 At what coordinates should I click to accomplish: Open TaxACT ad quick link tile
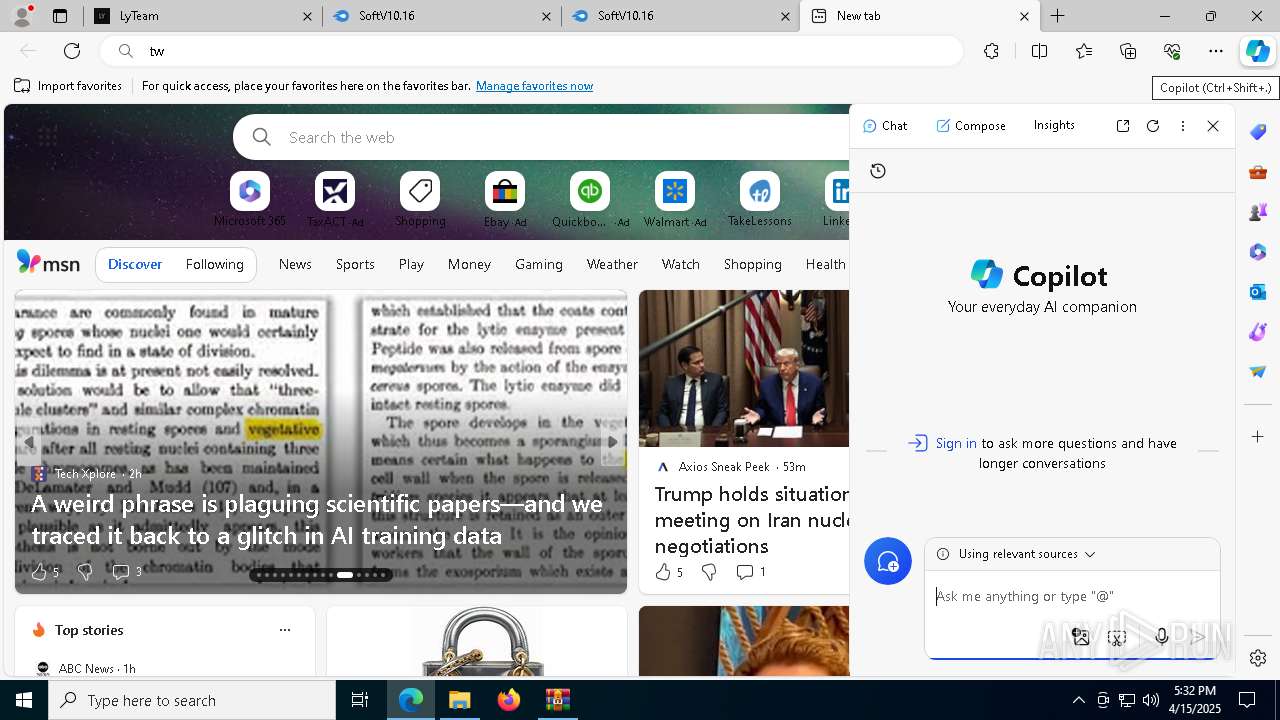pos(335,199)
